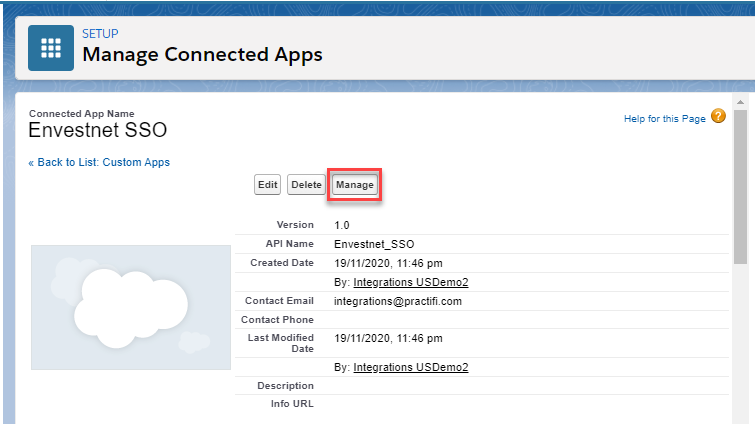
Task: Open Integrations USDemo2 link under Last Modified Date
Action: [411, 367]
